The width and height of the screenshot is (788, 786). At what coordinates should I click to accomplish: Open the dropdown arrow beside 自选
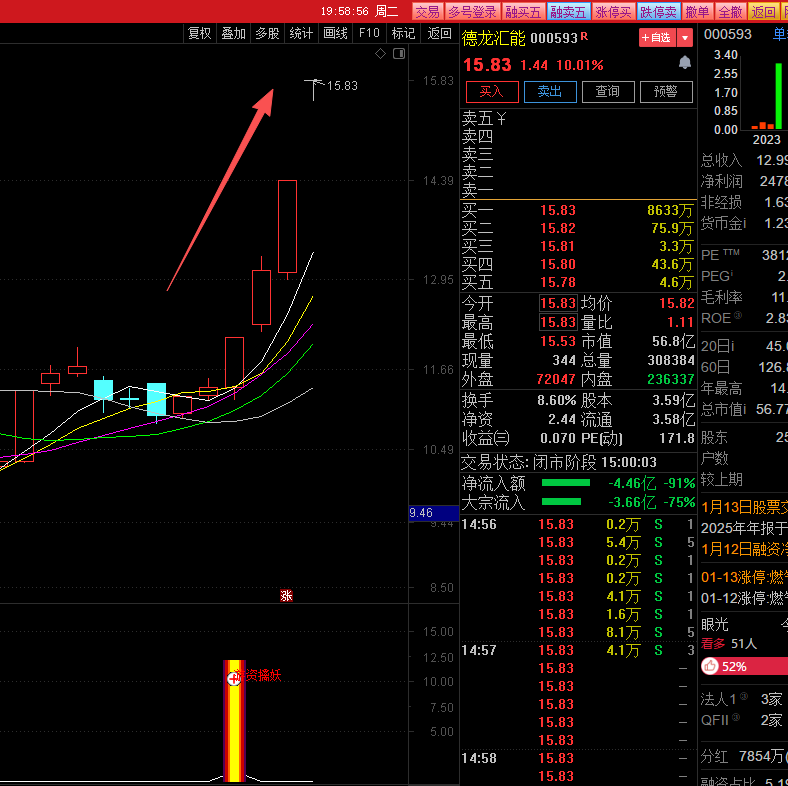(684, 38)
